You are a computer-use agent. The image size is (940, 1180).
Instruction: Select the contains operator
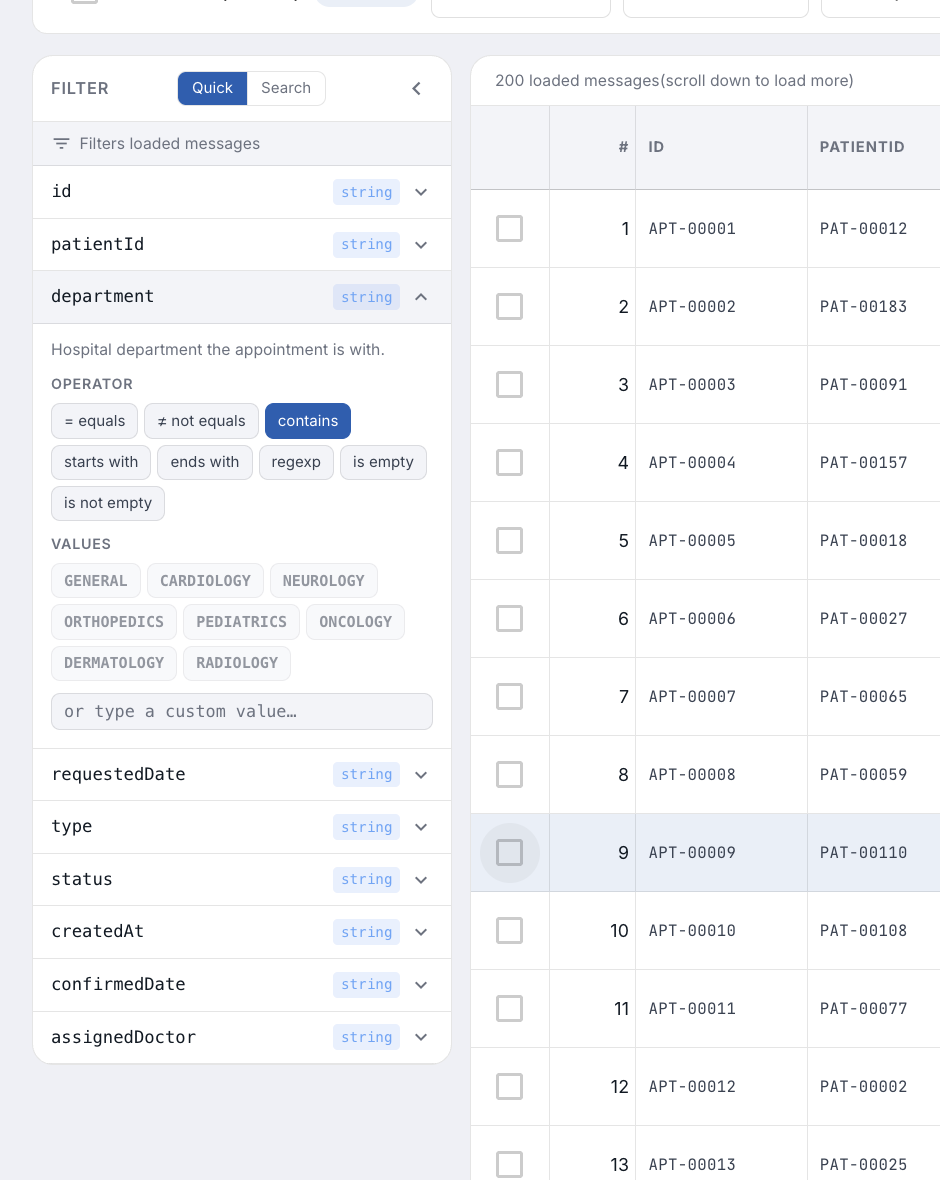pos(308,421)
